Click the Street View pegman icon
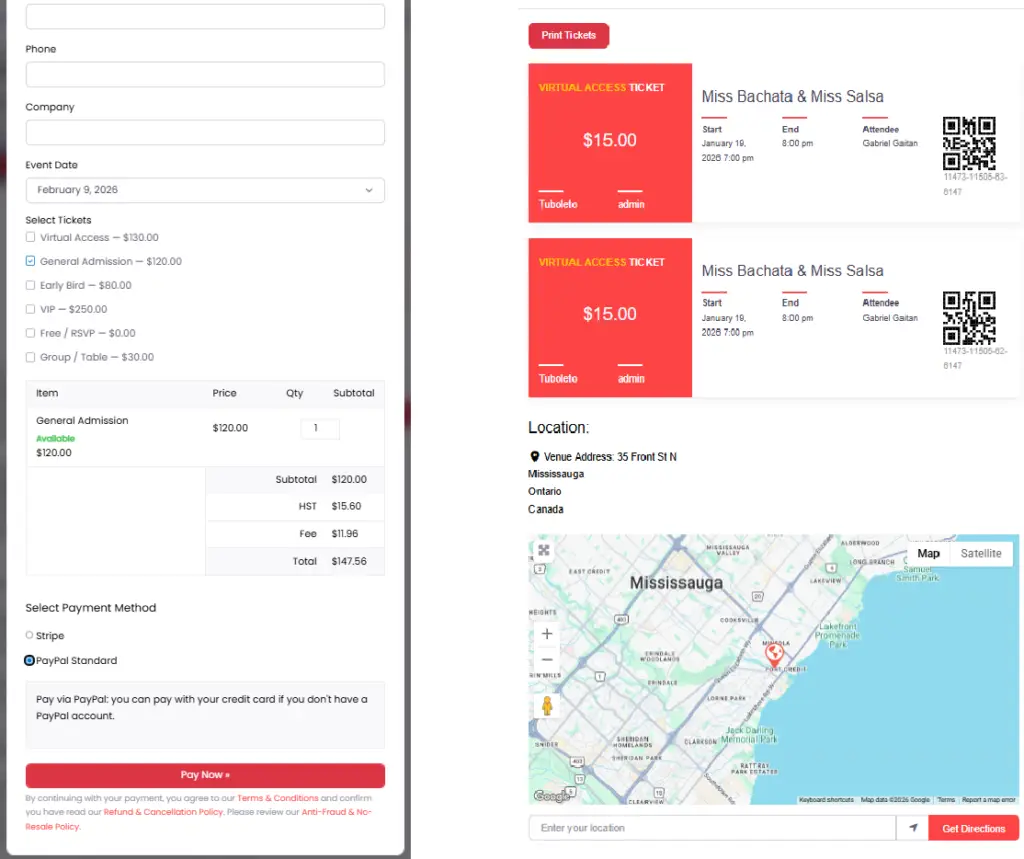This screenshot has height=859, width=1024. 547,706
